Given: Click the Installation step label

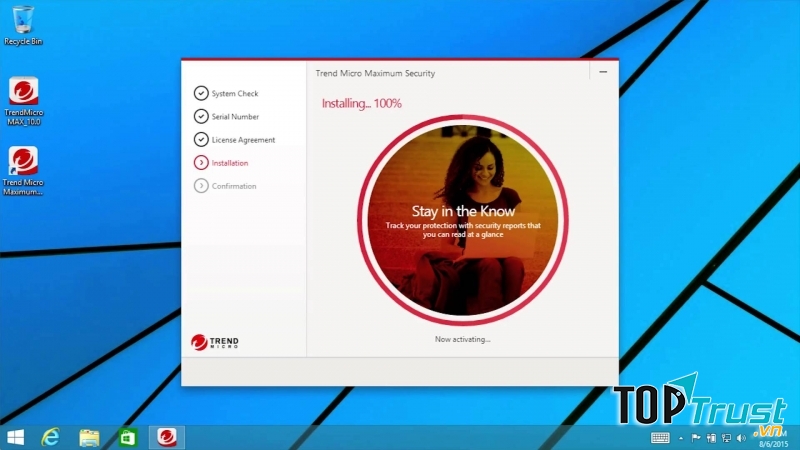Looking at the screenshot, I should tap(230, 163).
